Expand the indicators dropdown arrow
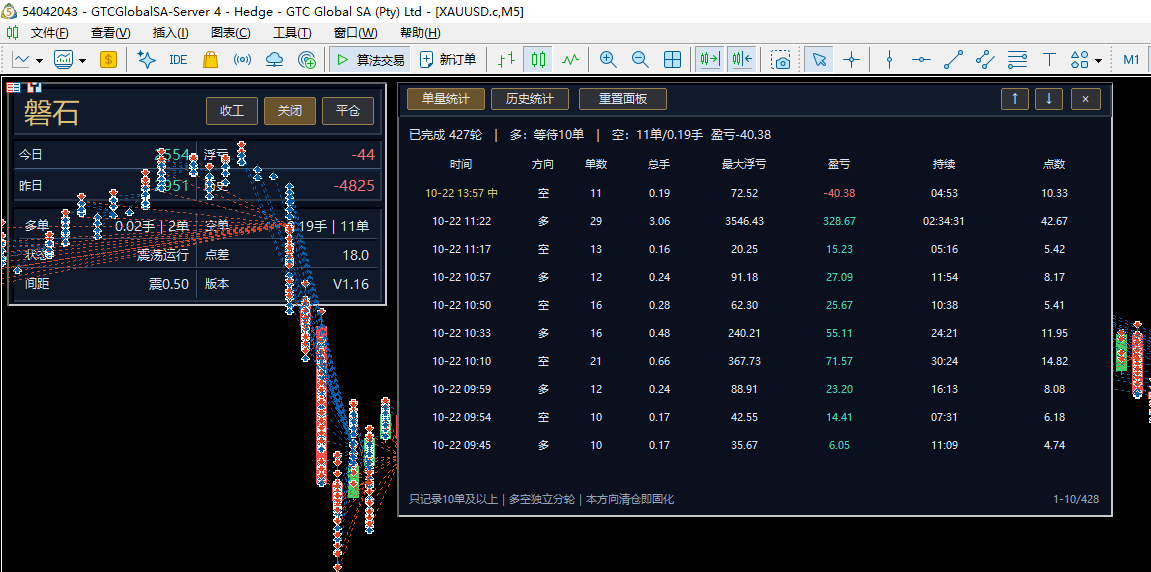Image resolution: width=1151 pixels, height=572 pixels. pyautogui.click(x=82, y=60)
